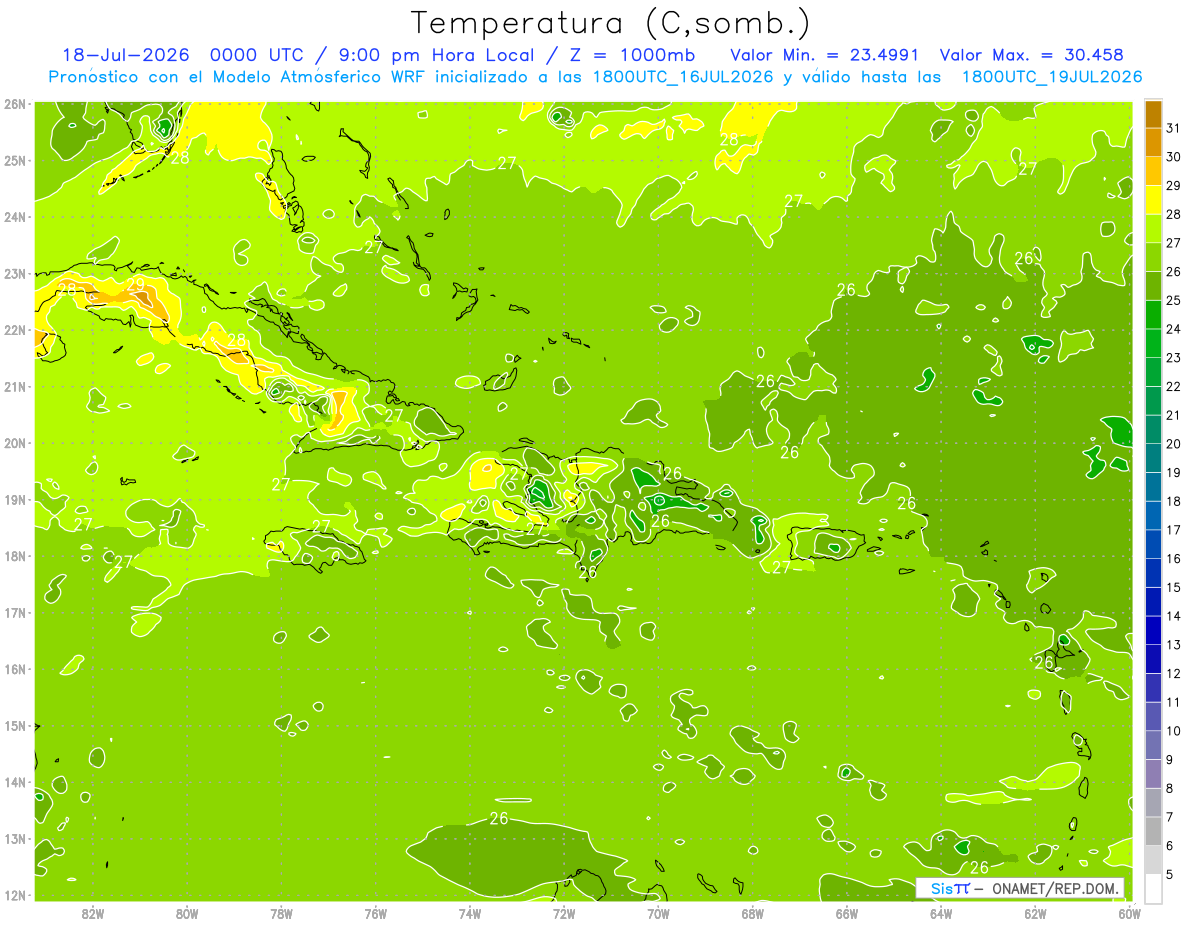Click the latitude axis label "13N"

pyautogui.click(x=14, y=839)
